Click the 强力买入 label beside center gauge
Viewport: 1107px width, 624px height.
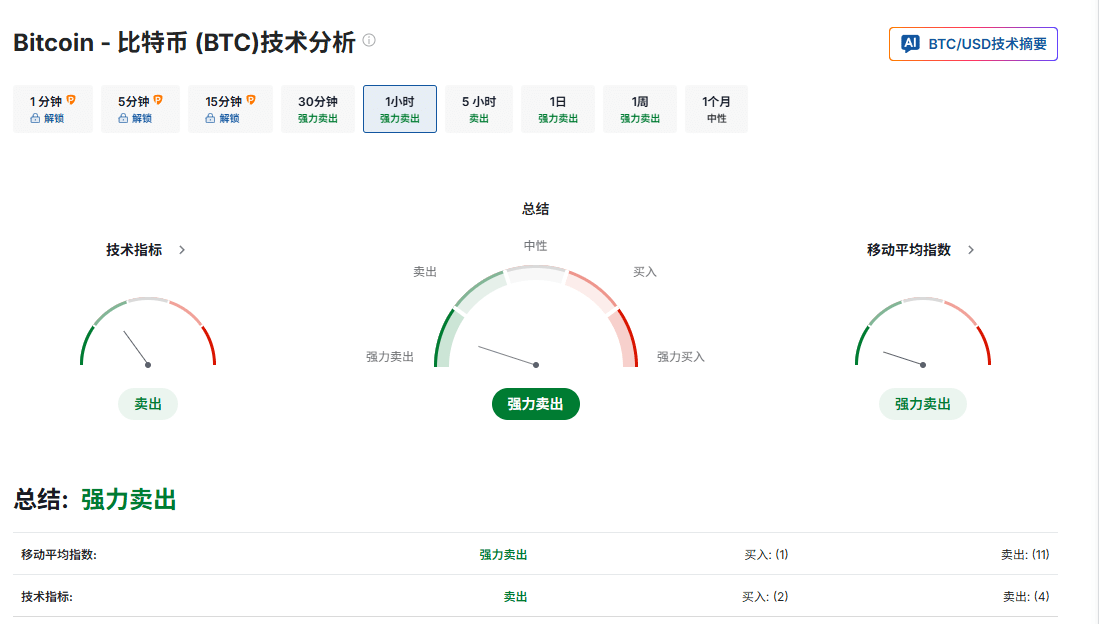pyautogui.click(x=681, y=356)
